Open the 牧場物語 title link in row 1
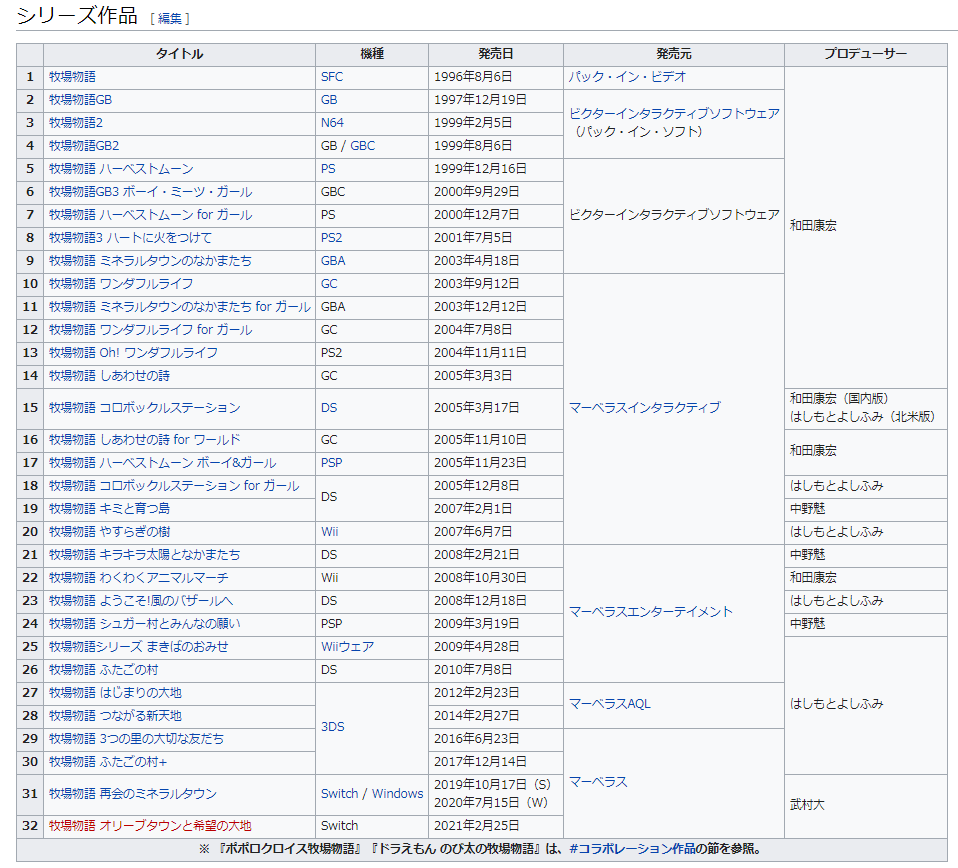Viewport: 958px width, 868px height. click(72, 77)
